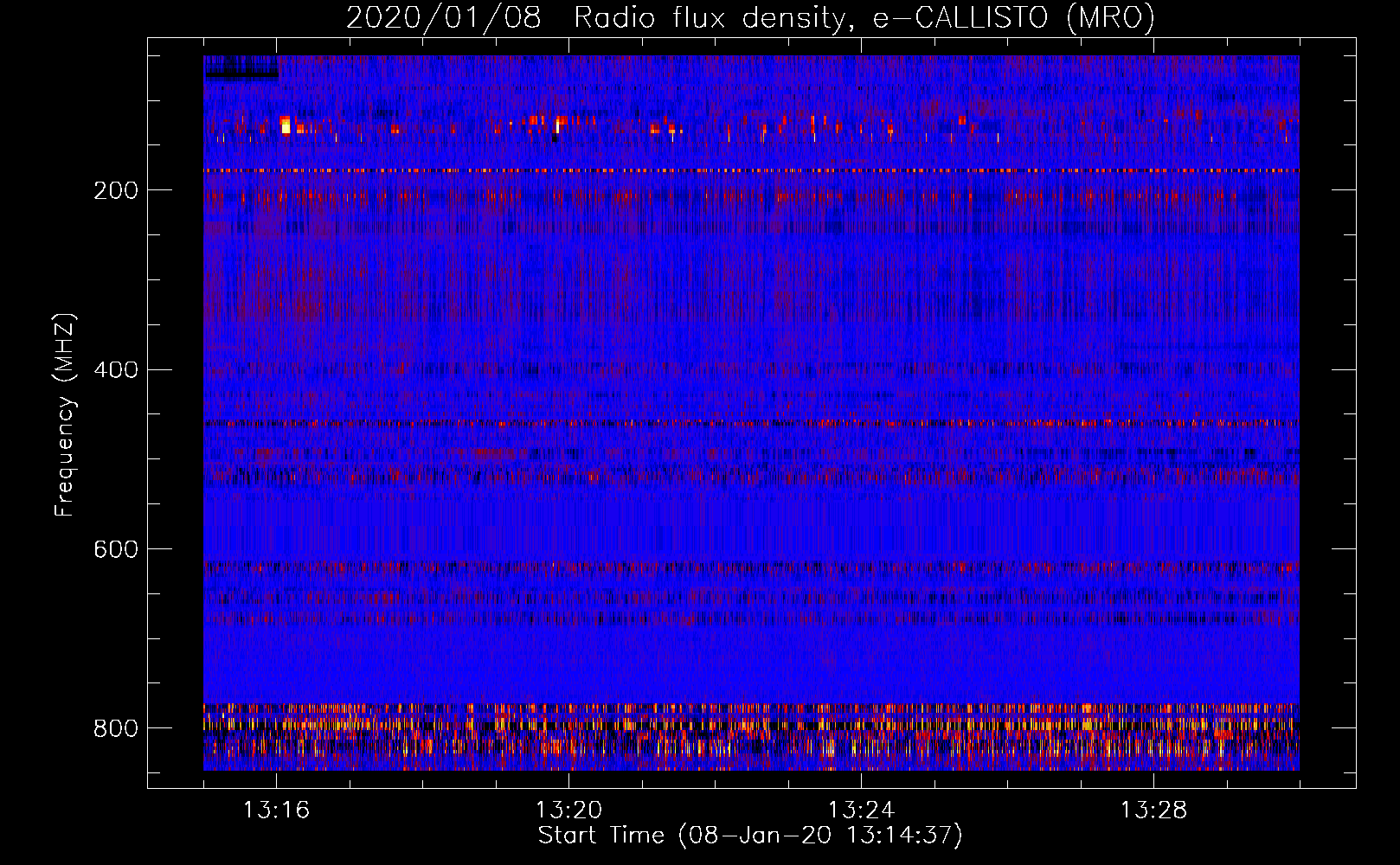Click the 13:16 time tick label

[276, 811]
